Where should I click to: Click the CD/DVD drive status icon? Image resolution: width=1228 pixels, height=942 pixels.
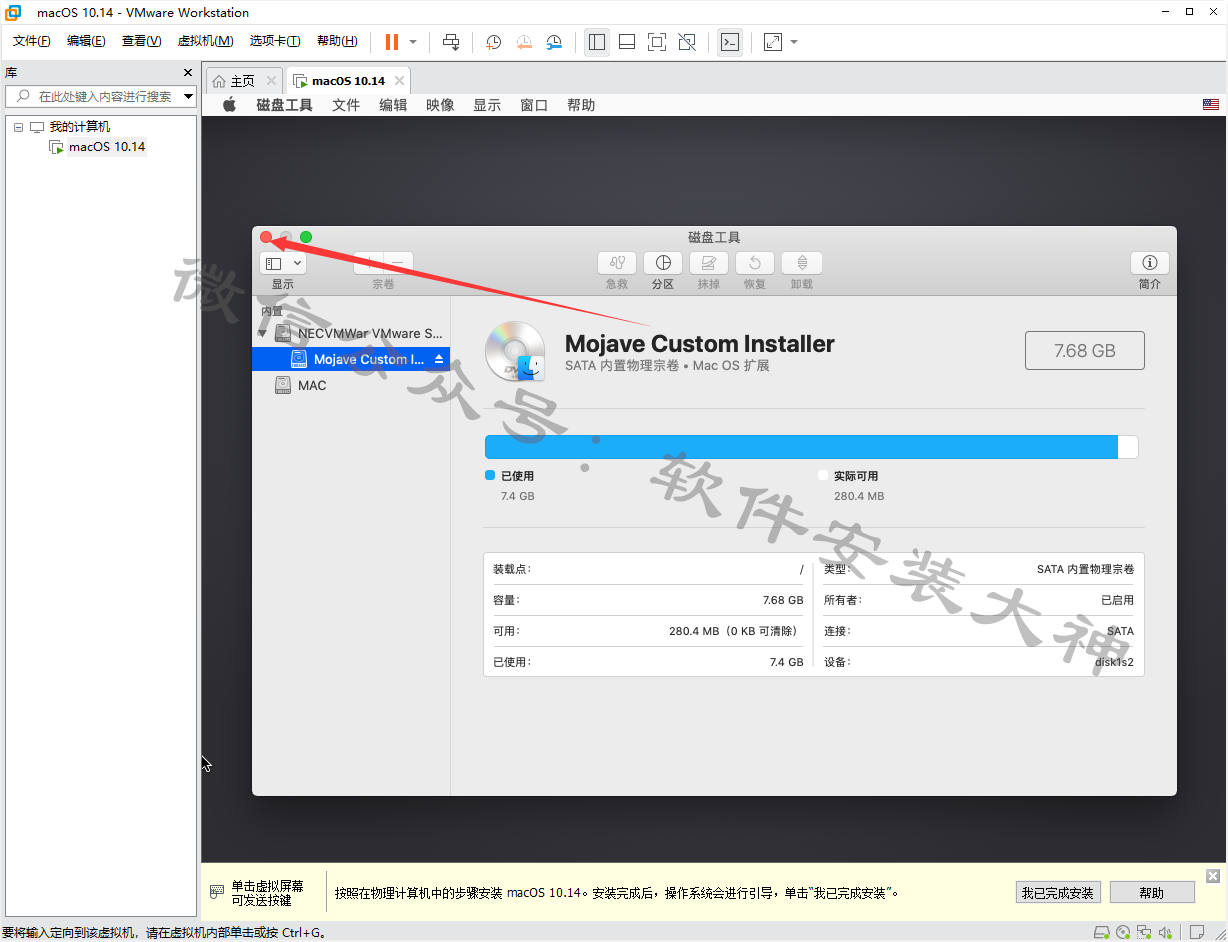(x=1123, y=932)
